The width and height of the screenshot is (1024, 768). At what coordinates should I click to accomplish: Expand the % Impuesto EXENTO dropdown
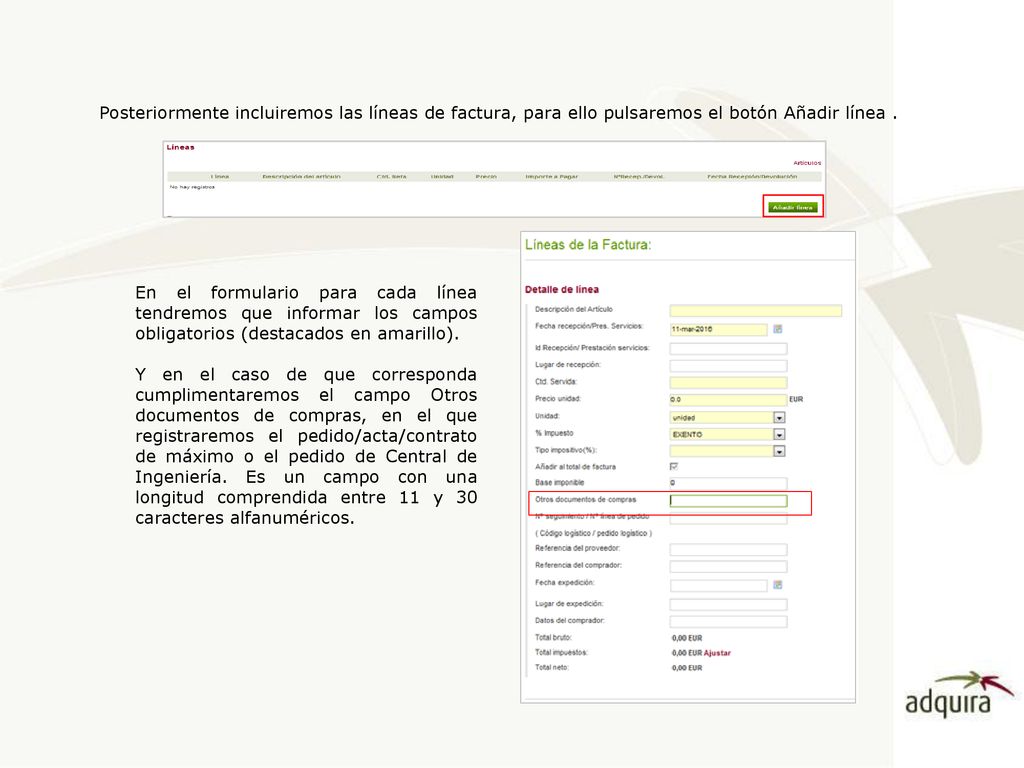coord(778,434)
